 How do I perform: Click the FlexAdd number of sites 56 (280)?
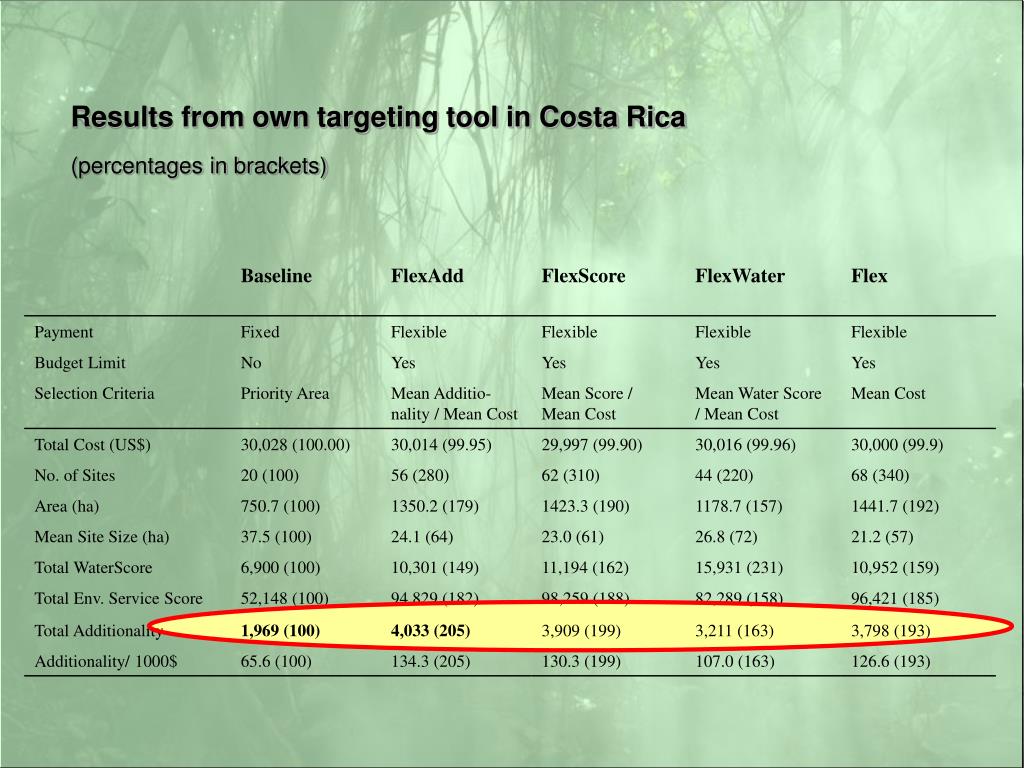(x=420, y=475)
